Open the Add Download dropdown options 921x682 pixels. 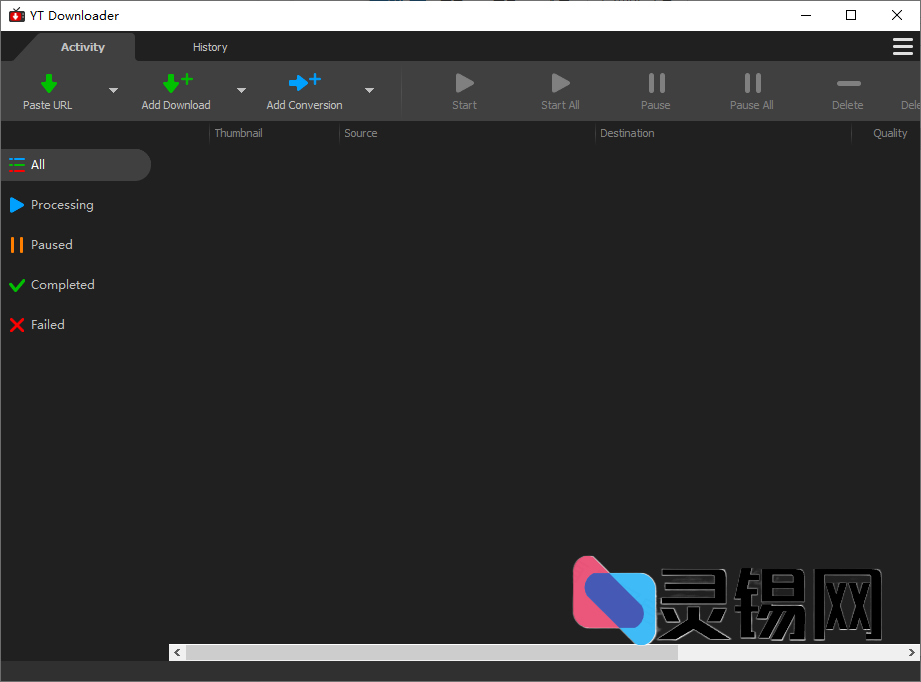[241, 90]
